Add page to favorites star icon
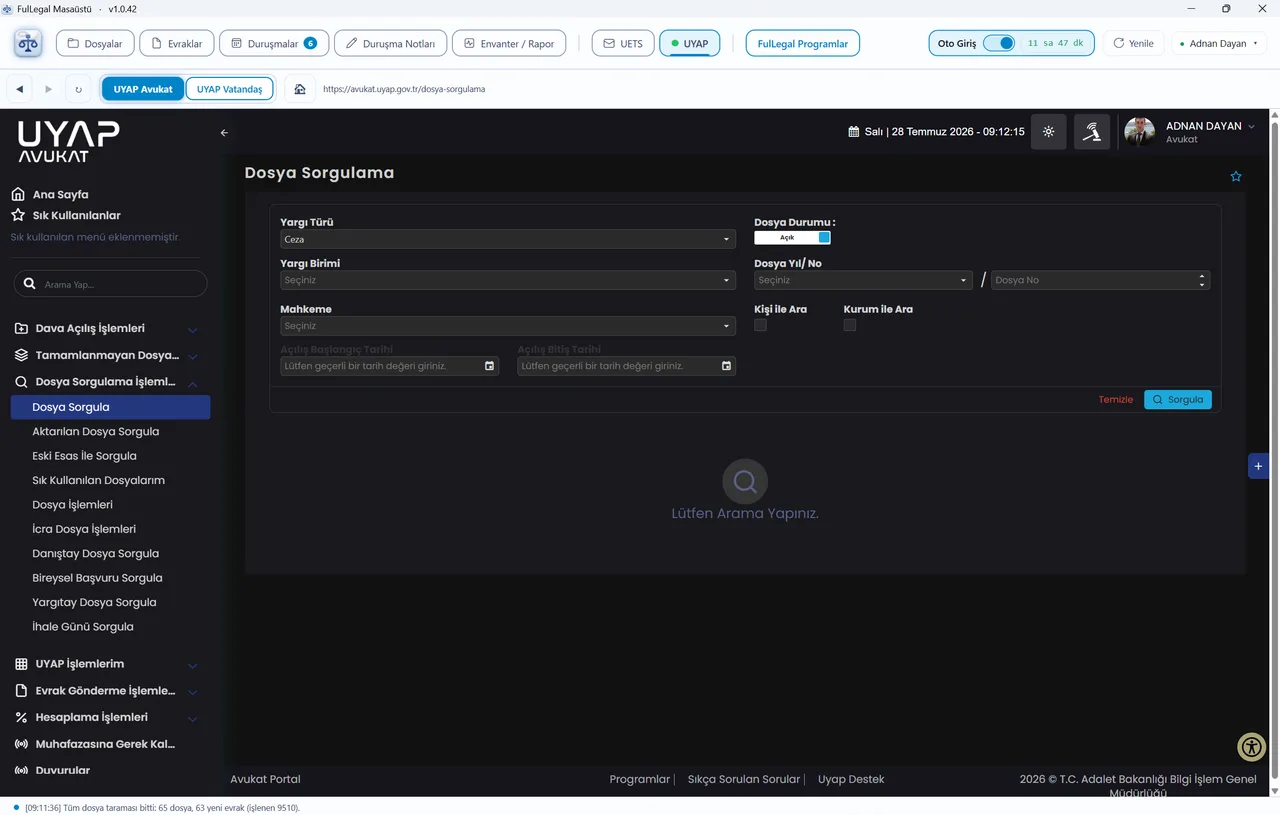The height and width of the screenshot is (815, 1280). click(1236, 176)
